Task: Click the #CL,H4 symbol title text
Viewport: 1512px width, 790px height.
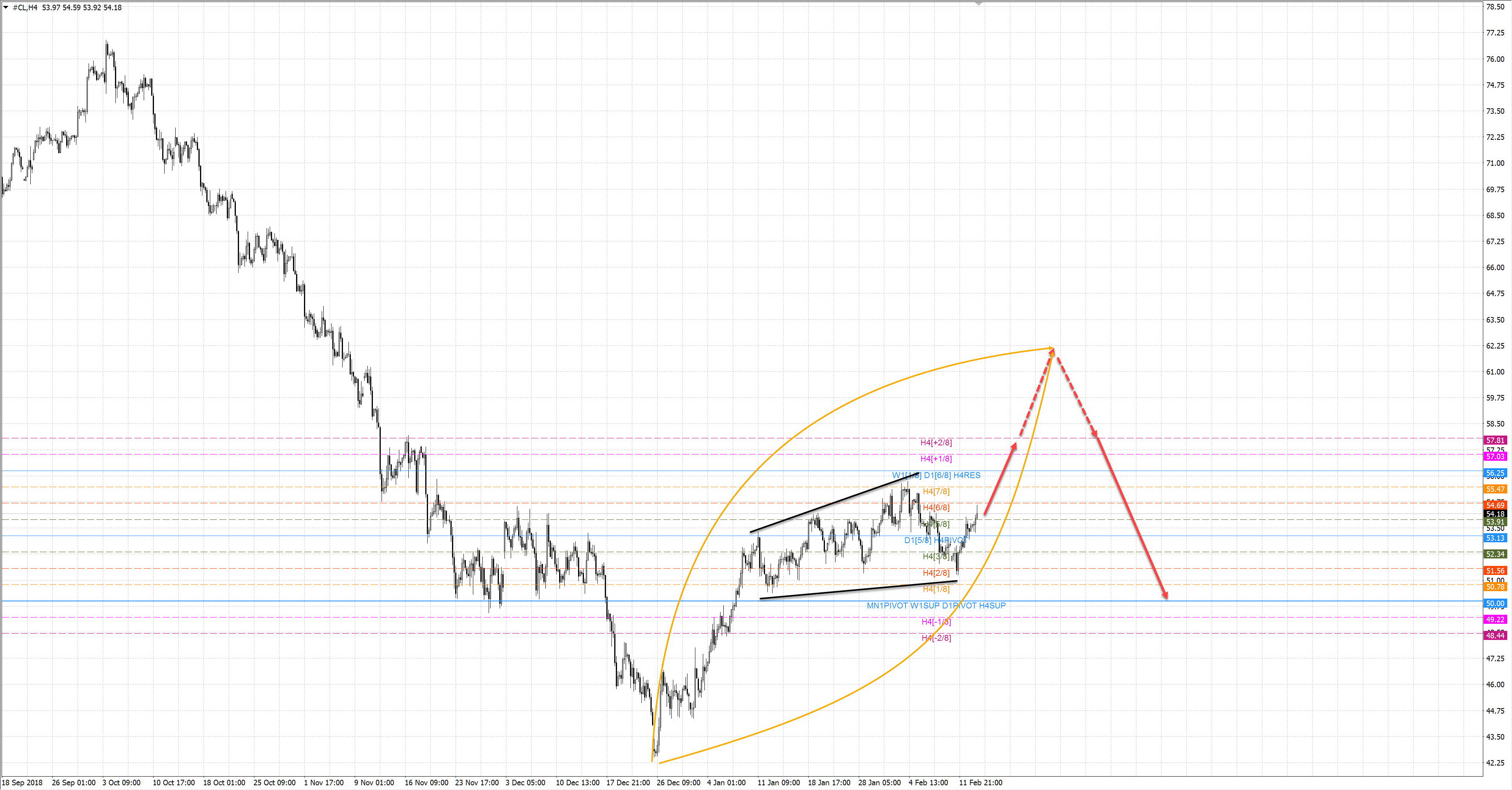Action: click(26, 7)
